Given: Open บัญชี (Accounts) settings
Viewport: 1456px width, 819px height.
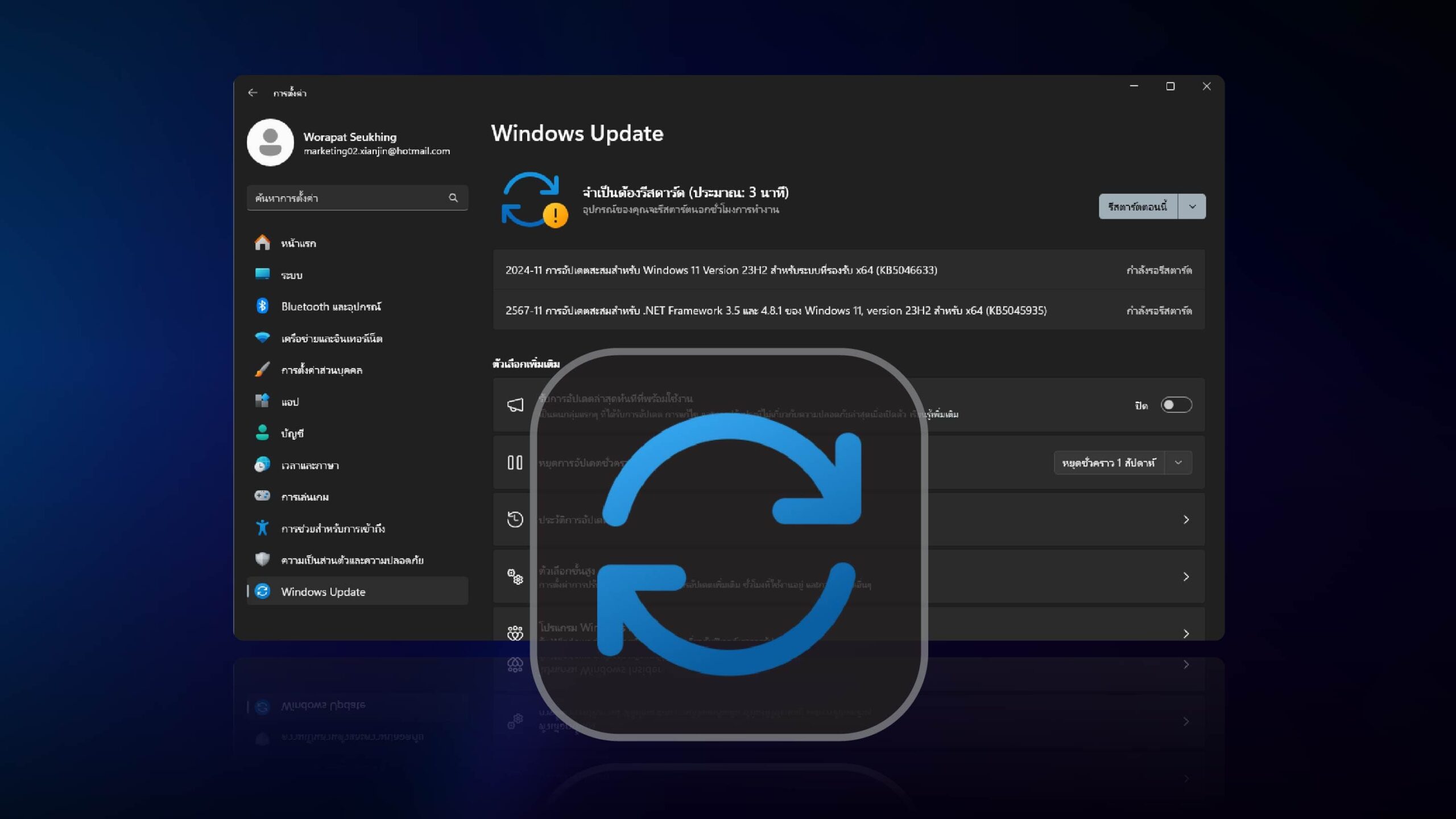Looking at the screenshot, I should [357, 433].
